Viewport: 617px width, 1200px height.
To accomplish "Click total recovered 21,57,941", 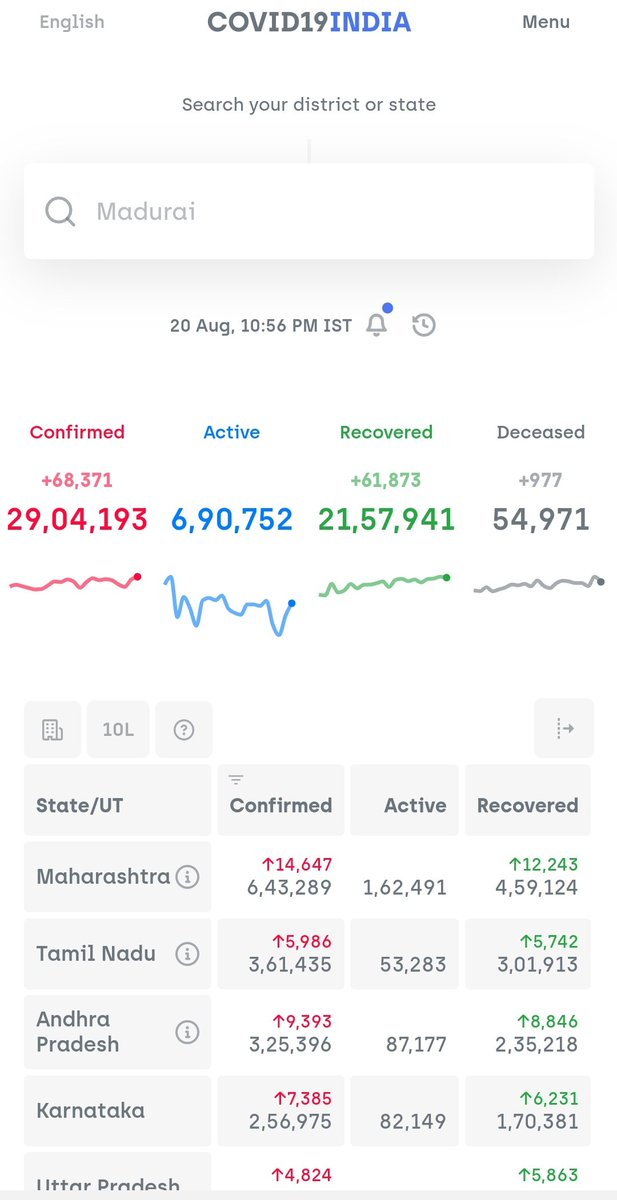I will tap(386, 519).
